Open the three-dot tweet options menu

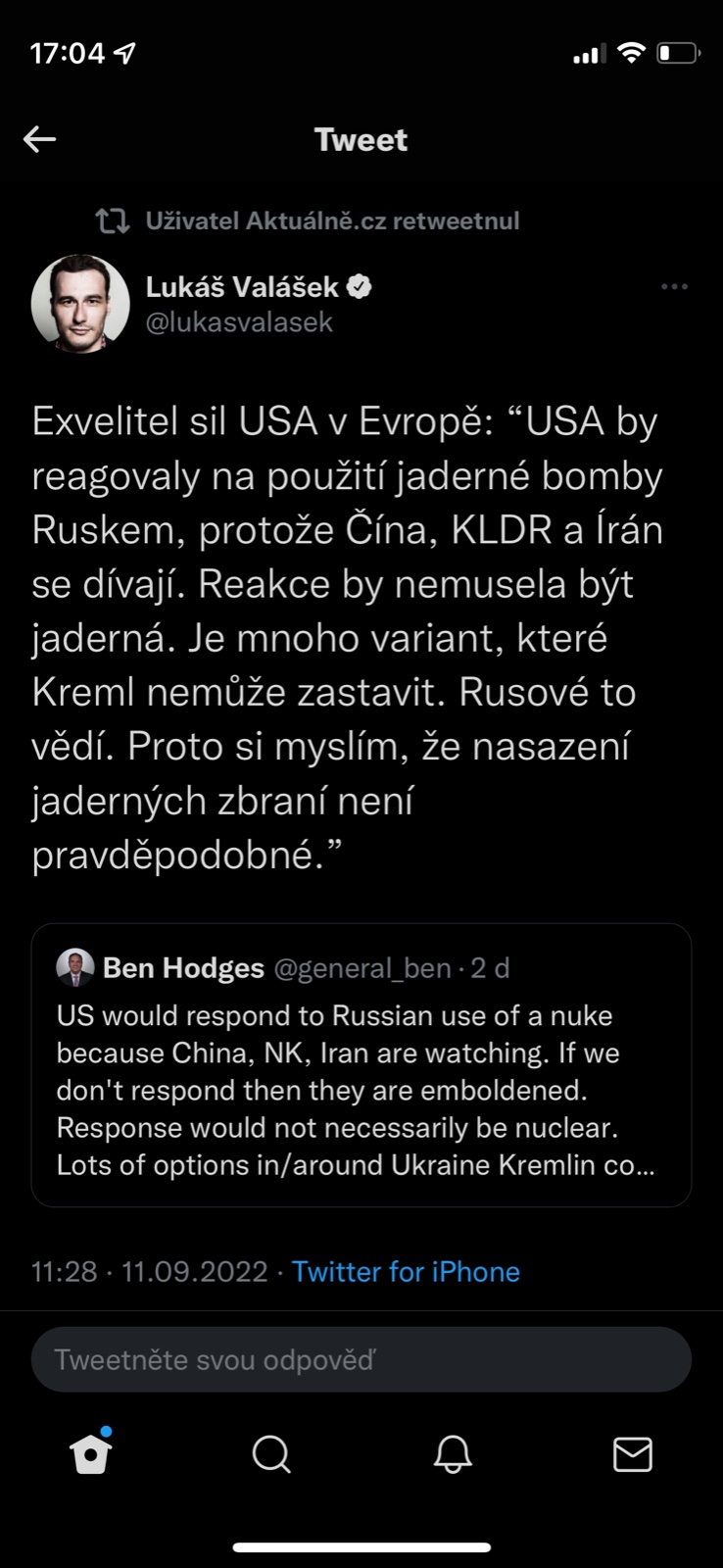[x=674, y=287]
